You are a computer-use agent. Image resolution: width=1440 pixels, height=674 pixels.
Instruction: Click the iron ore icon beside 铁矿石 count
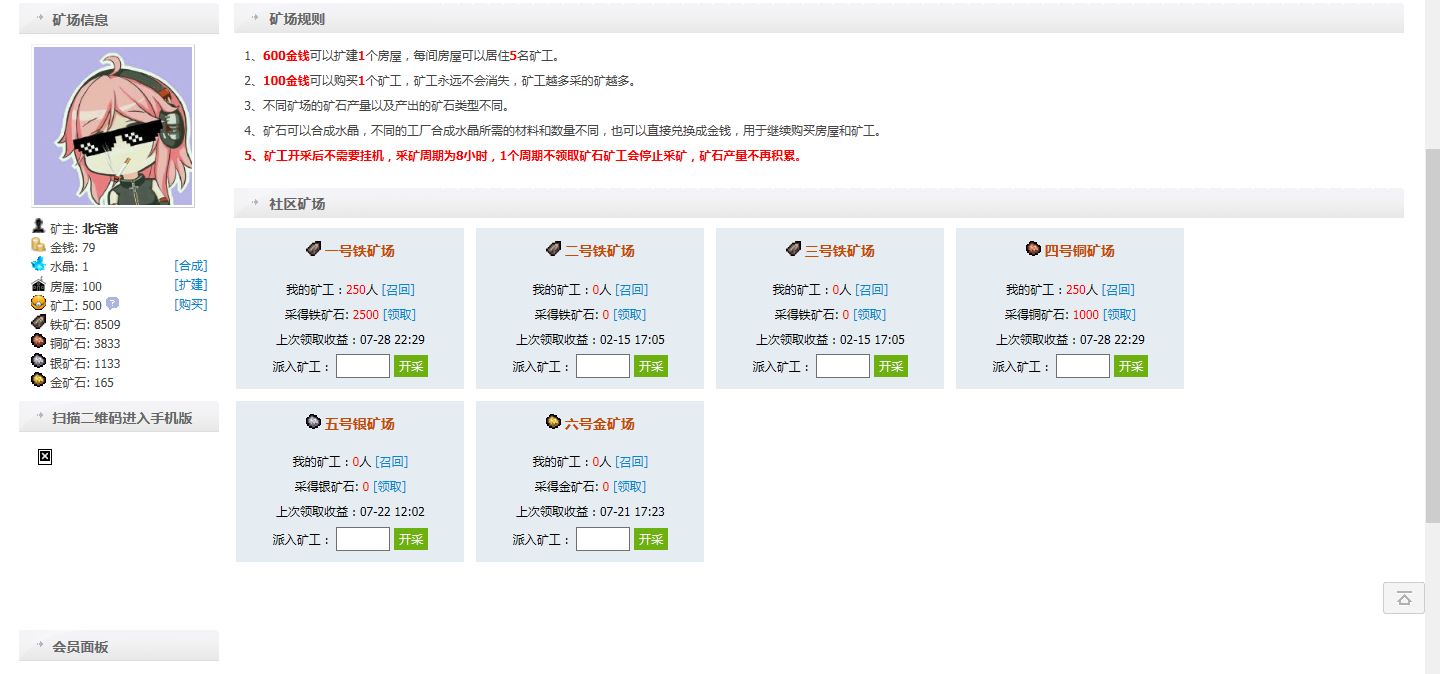pos(38,322)
